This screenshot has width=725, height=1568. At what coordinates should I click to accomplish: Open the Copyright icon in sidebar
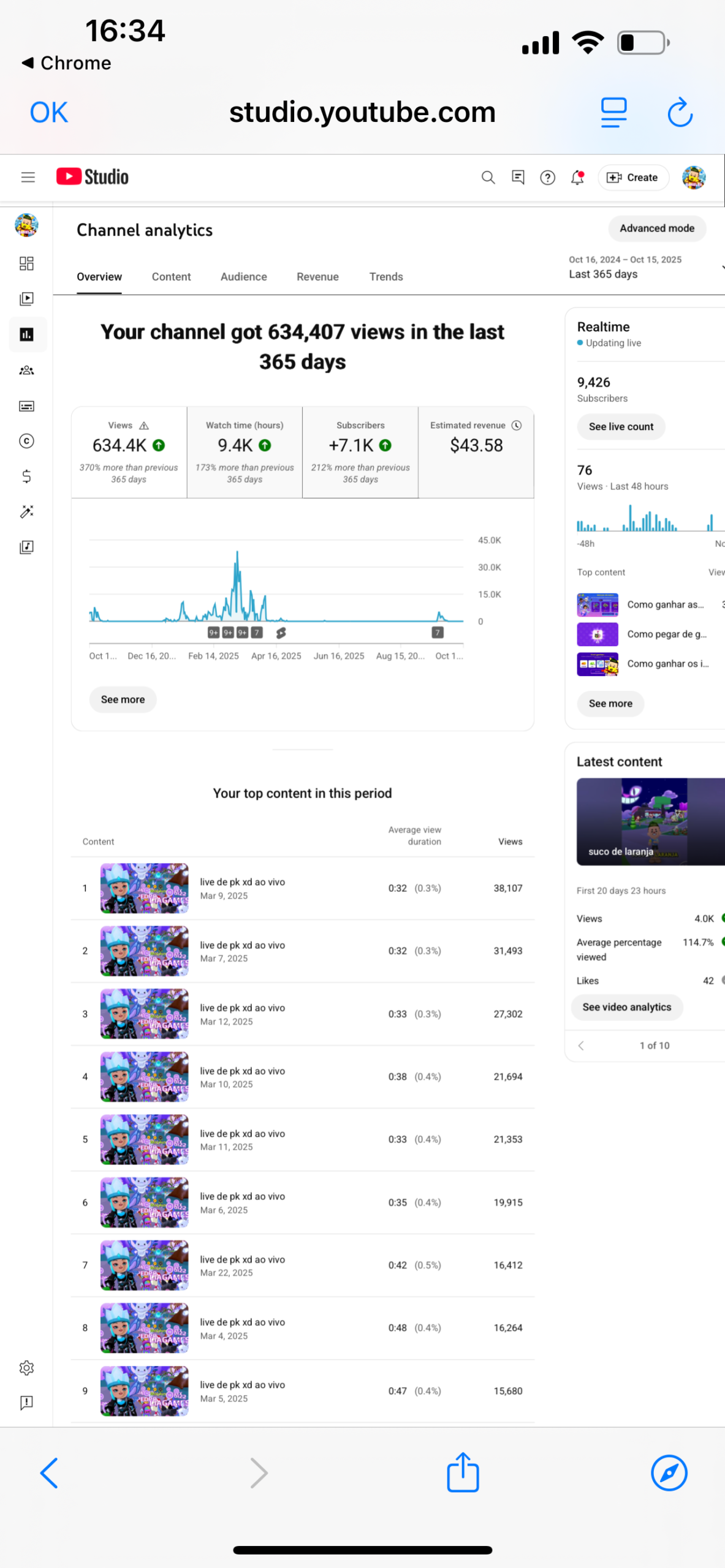point(26,441)
